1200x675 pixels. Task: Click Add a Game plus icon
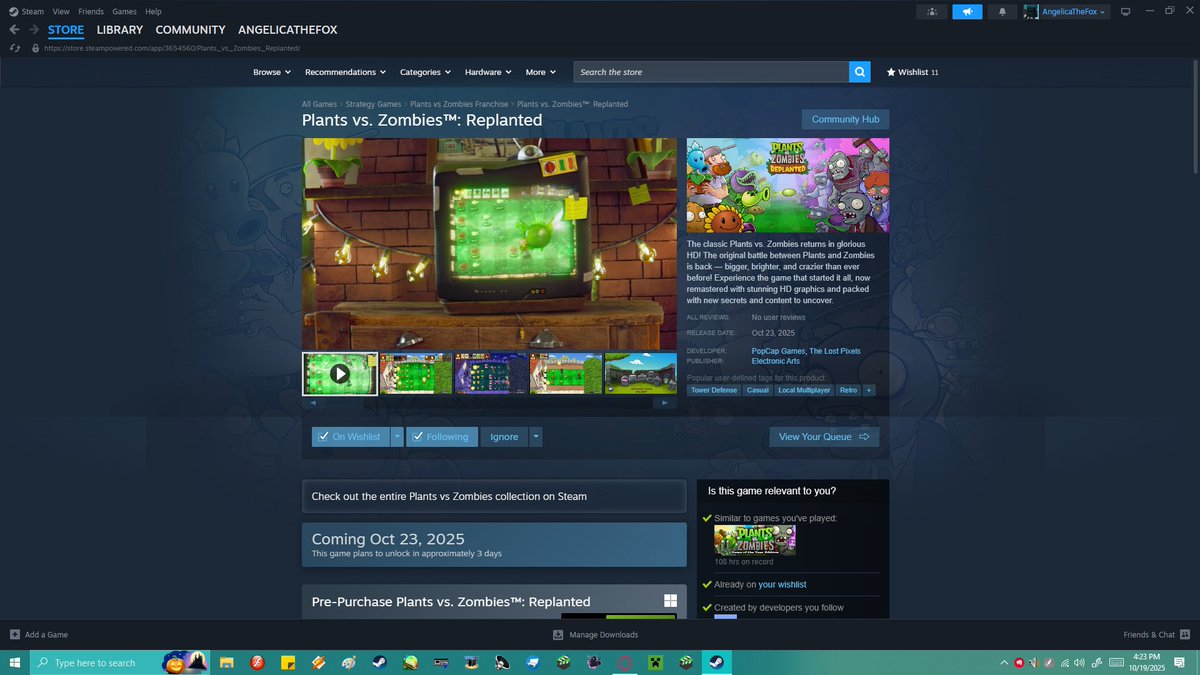pos(15,635)
